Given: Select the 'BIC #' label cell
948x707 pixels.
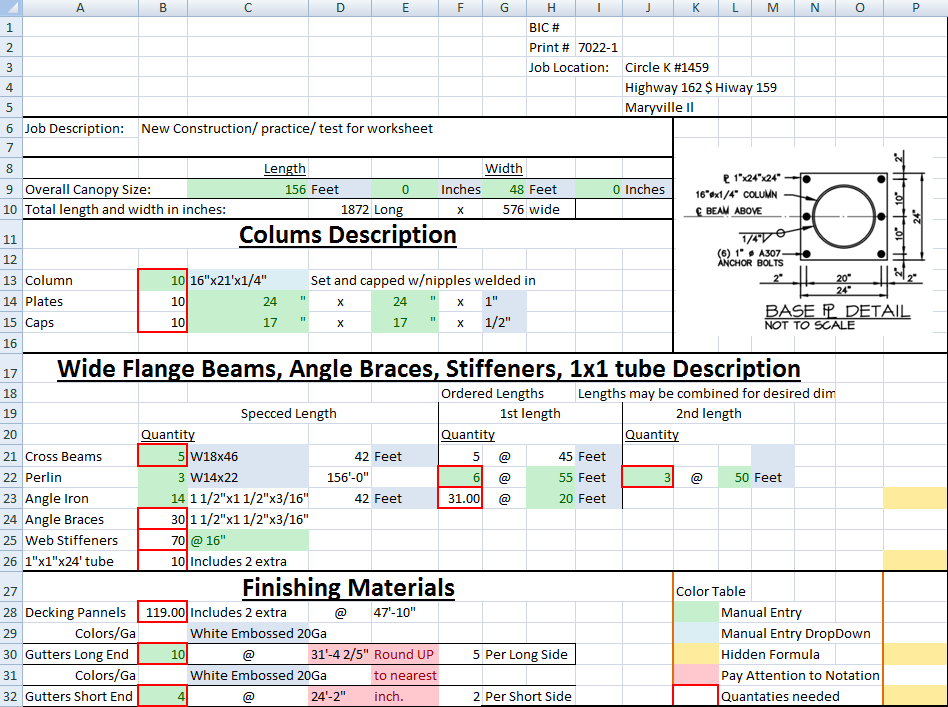Looking at the screenshot, I should [x=551, y=27].
